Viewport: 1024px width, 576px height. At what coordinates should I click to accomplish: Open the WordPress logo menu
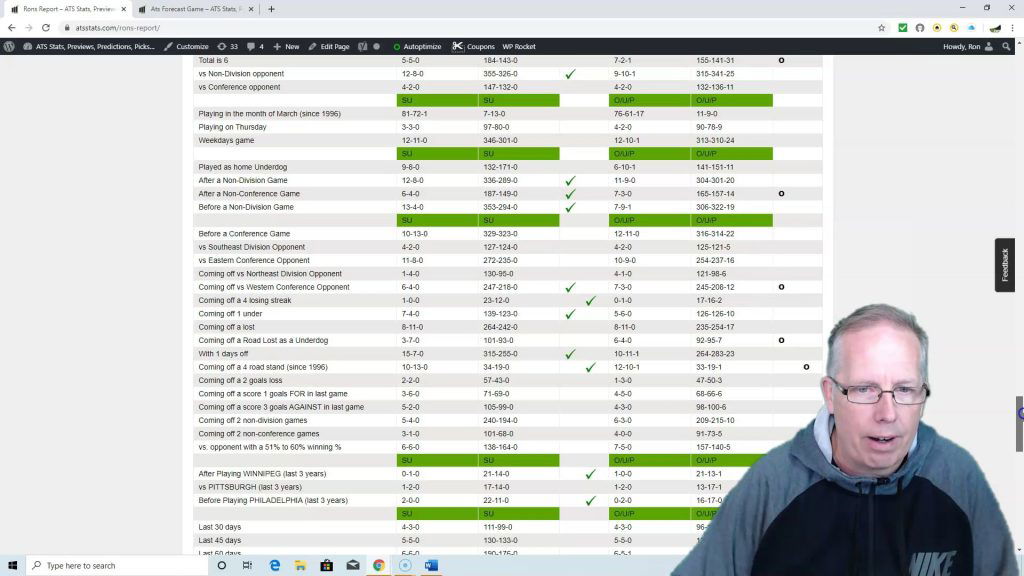9,46
